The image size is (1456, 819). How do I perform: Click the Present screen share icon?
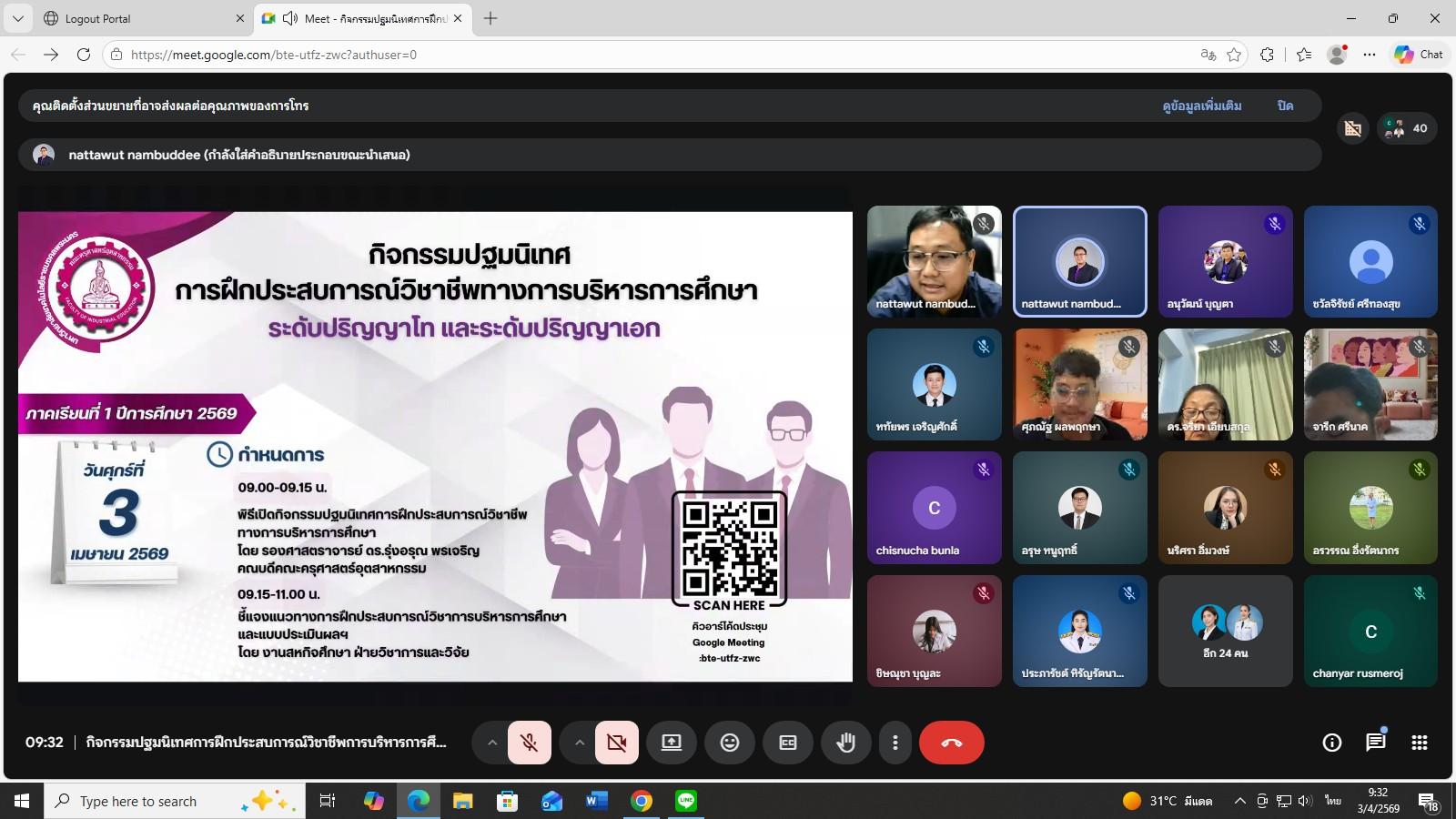[672, 743]
